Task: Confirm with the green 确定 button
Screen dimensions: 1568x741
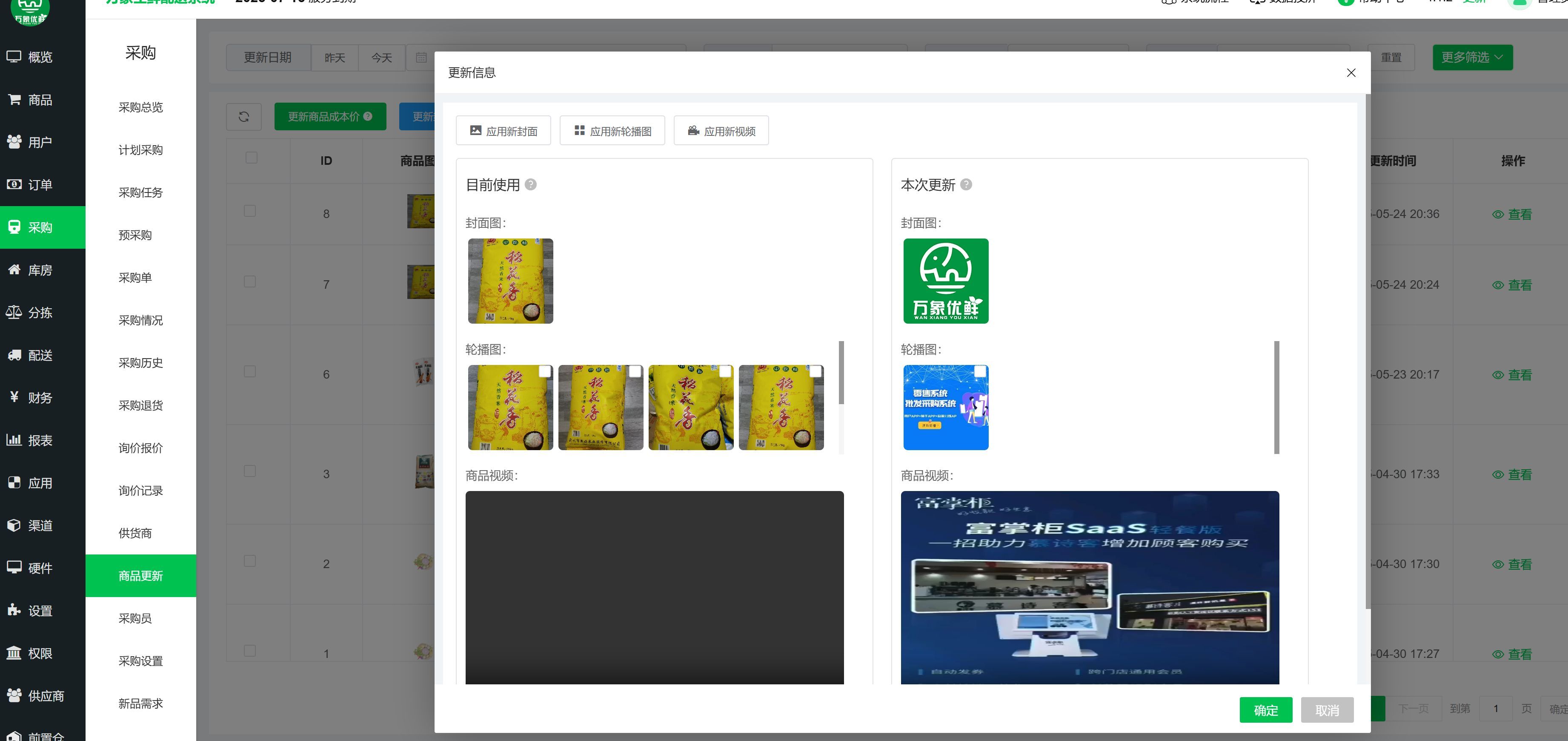Action: tap(1265, 710)
